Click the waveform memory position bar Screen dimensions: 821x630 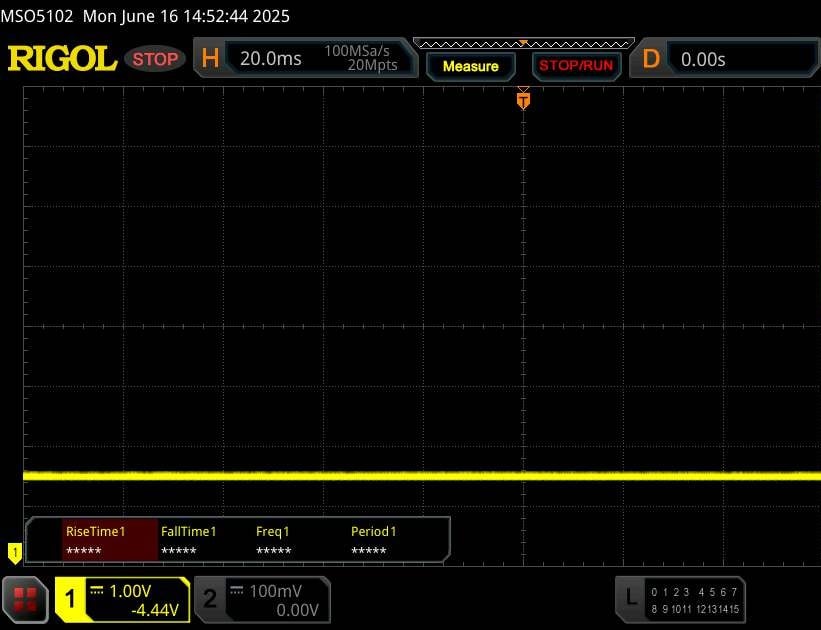(x=524, y=44)
